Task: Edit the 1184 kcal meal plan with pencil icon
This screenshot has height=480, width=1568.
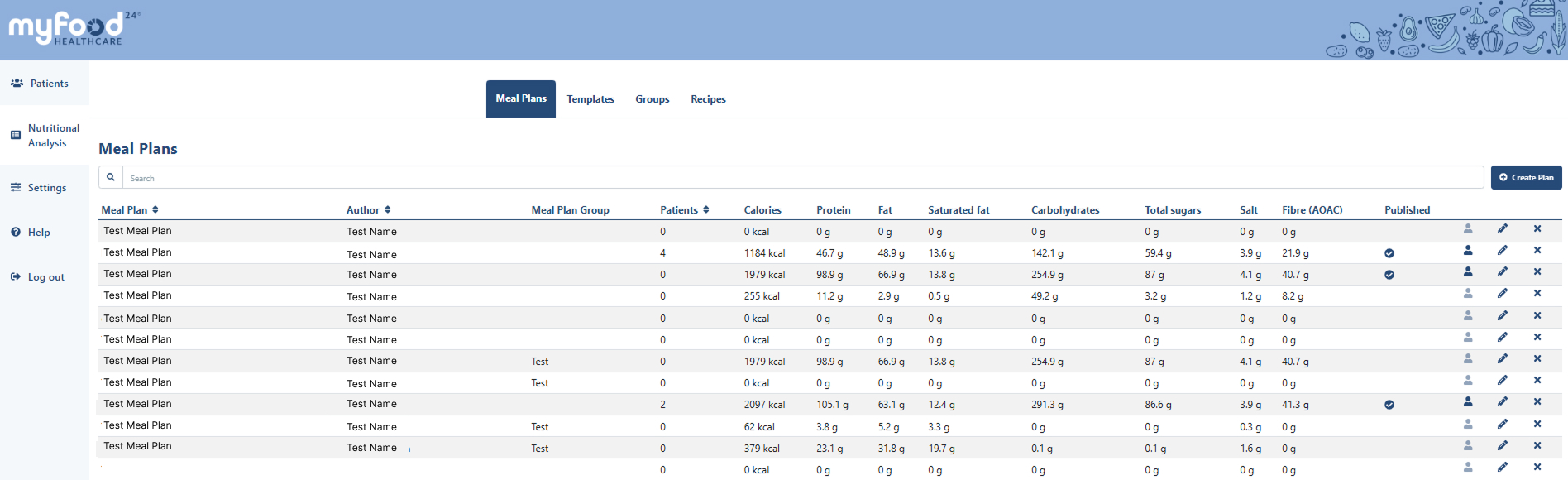Action: pos(1502,251)
